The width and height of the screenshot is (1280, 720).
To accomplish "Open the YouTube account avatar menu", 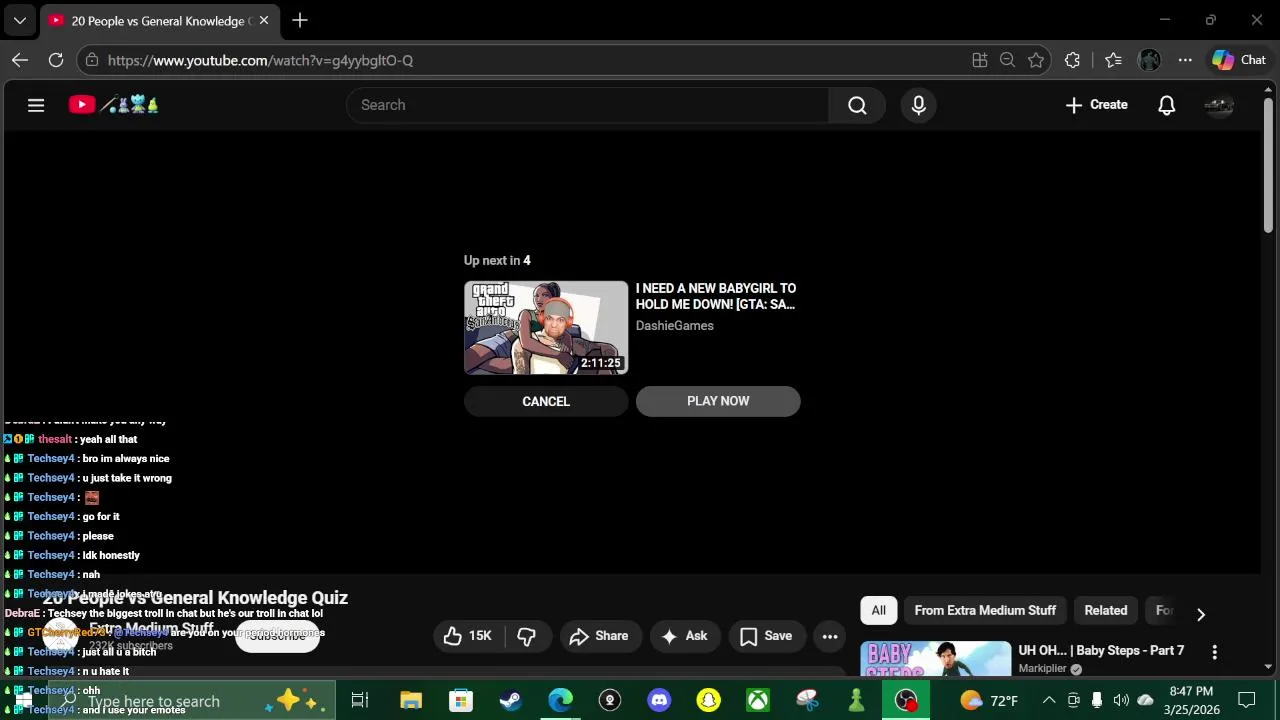I will click(1219, 105).
